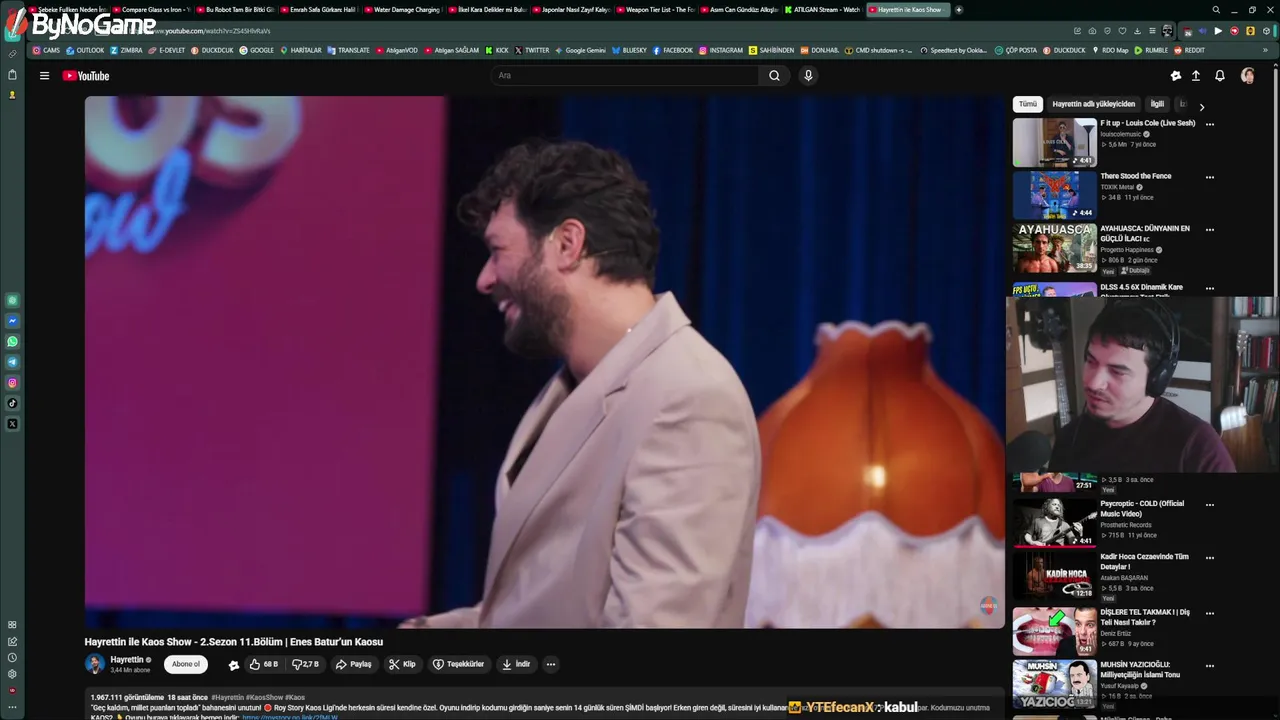The image size is (1280, 720).
Task: Open the TRANSLATE bookmark
Action: pyautogui.click(x=348, y=50)
